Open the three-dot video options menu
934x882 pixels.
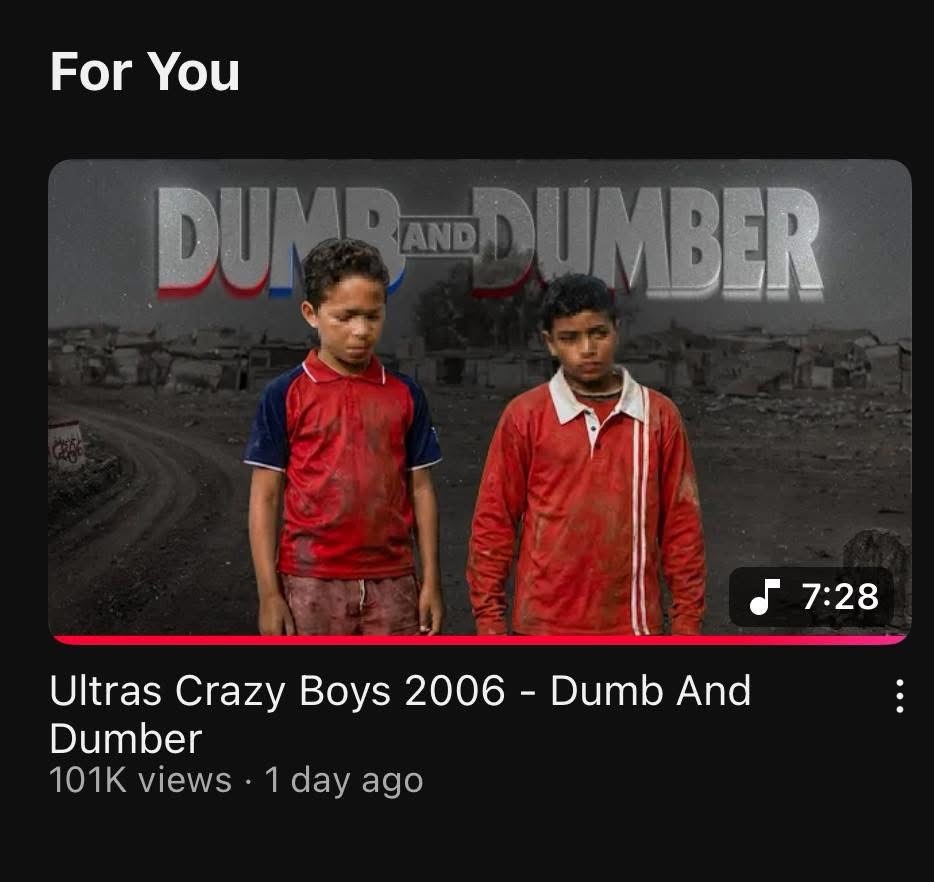coord(899,696)
